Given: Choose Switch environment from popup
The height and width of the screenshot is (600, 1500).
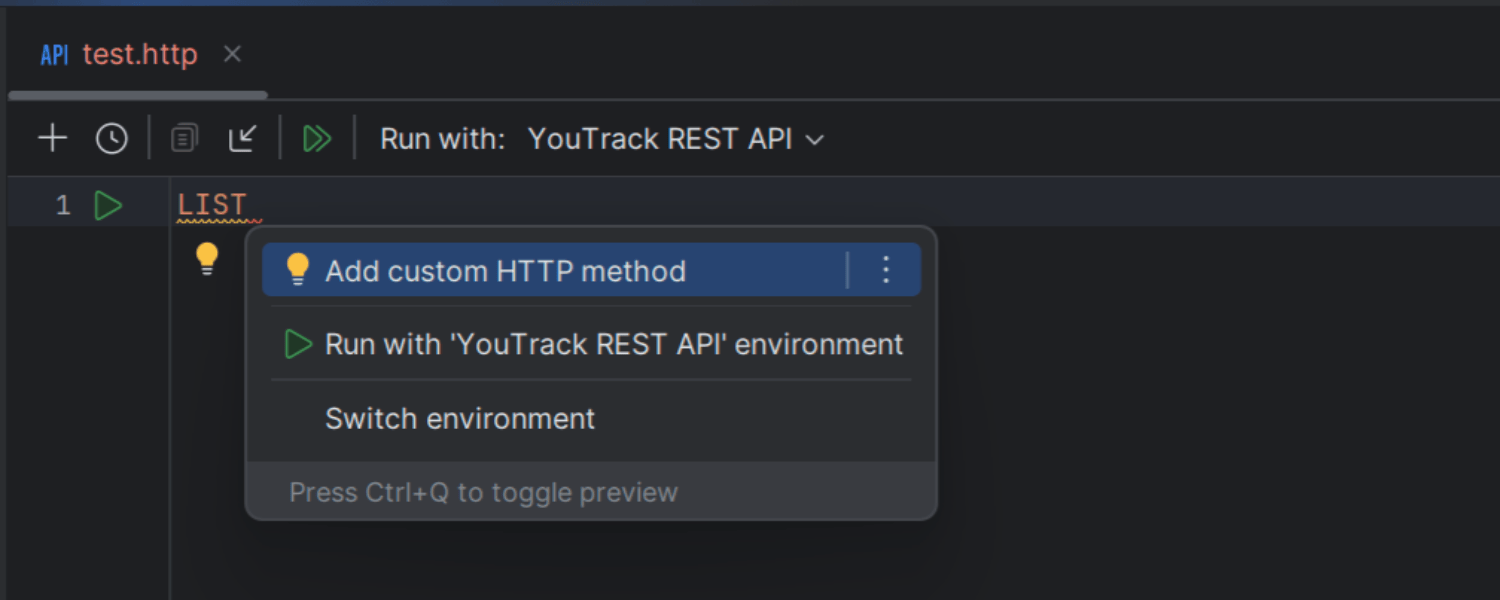Looking at the screenshot, I should tap(460, 418).
